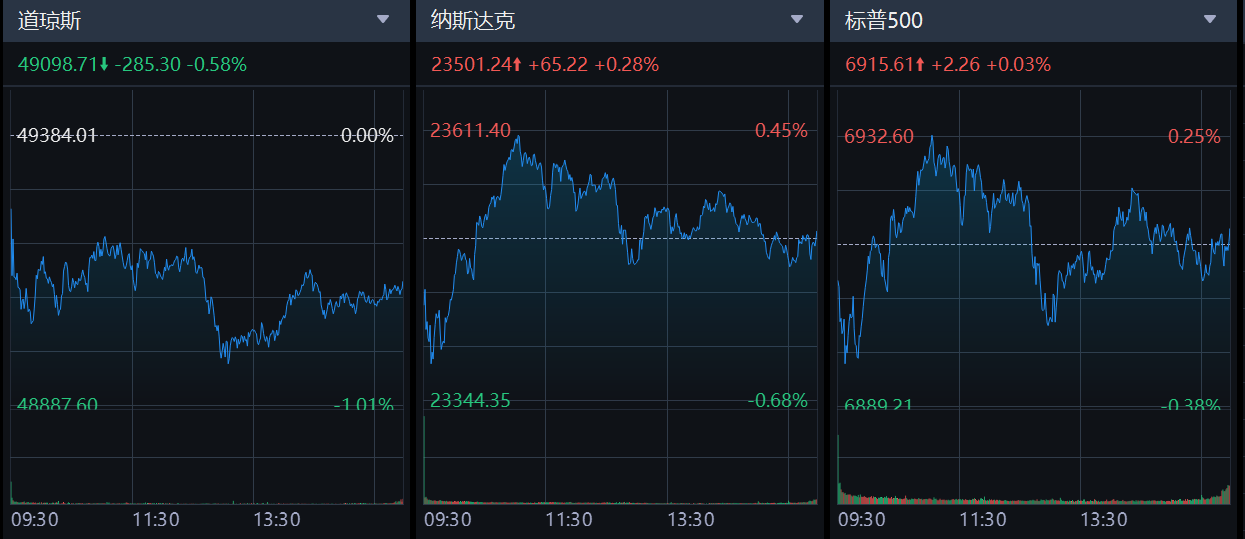1245x539 pixels.
Task: Click the 13:30 marker on Nasdaq chart
Action: (691, 520)
